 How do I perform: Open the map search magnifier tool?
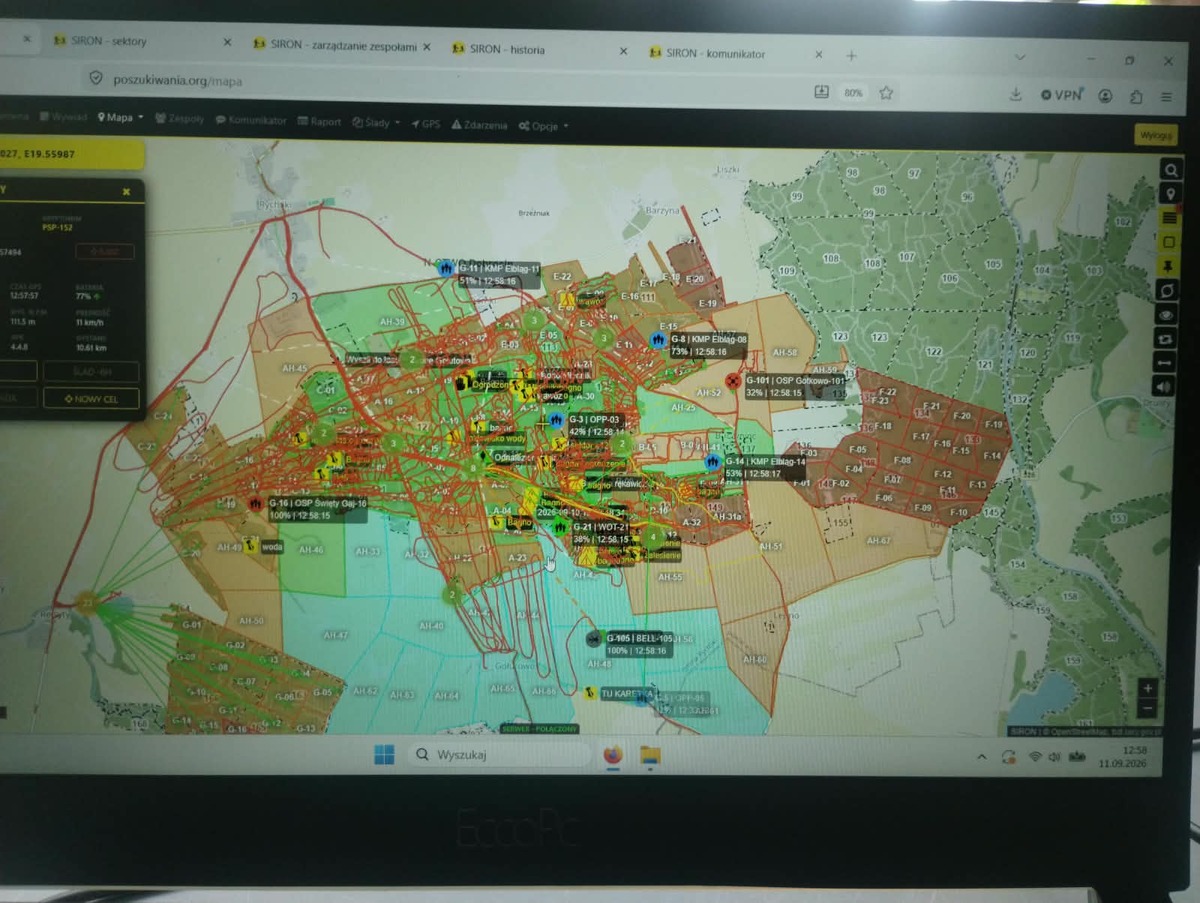click(x=1170, y=169)
